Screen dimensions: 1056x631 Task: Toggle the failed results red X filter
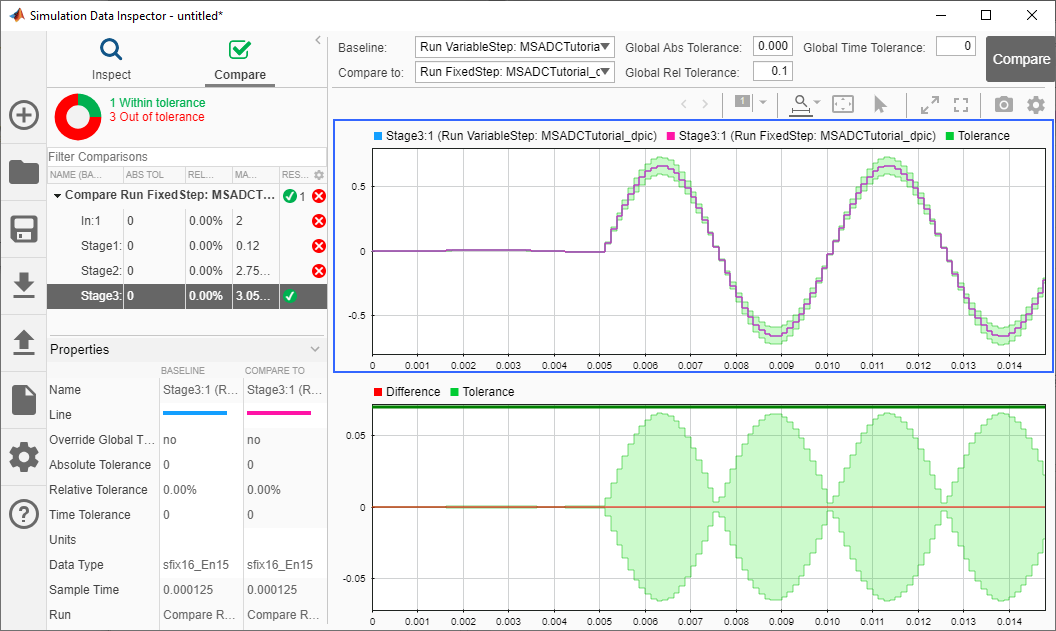[318, 197]
